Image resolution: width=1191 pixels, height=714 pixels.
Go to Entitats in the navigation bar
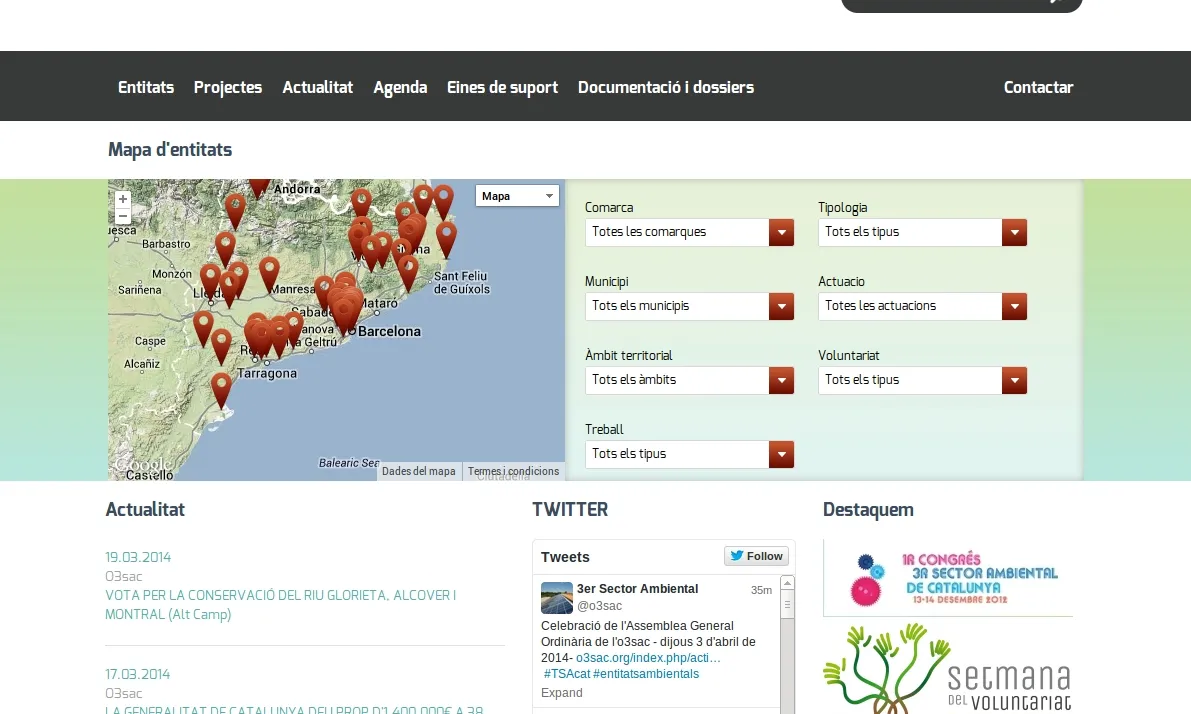click(146, 87)
